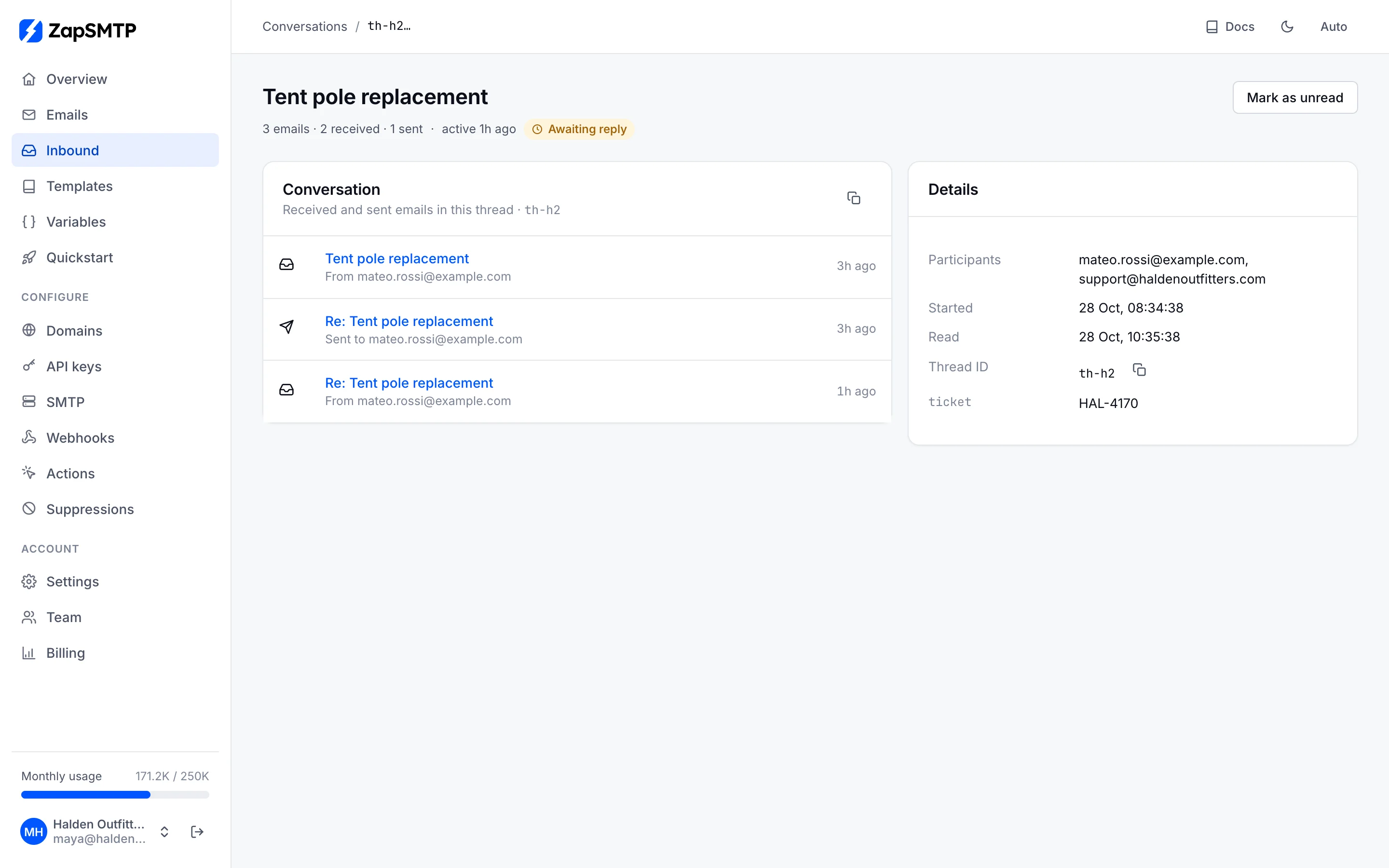
Task: Click the th-h2… breadcrumb text
Action: [389, 26]
